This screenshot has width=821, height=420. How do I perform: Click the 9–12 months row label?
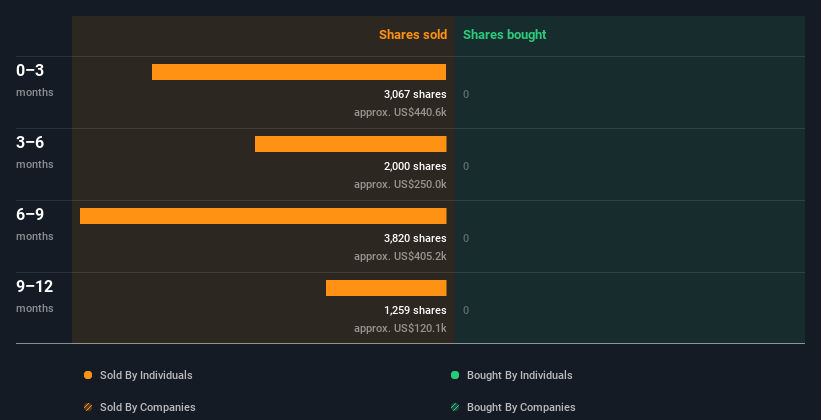pos(35,296)
